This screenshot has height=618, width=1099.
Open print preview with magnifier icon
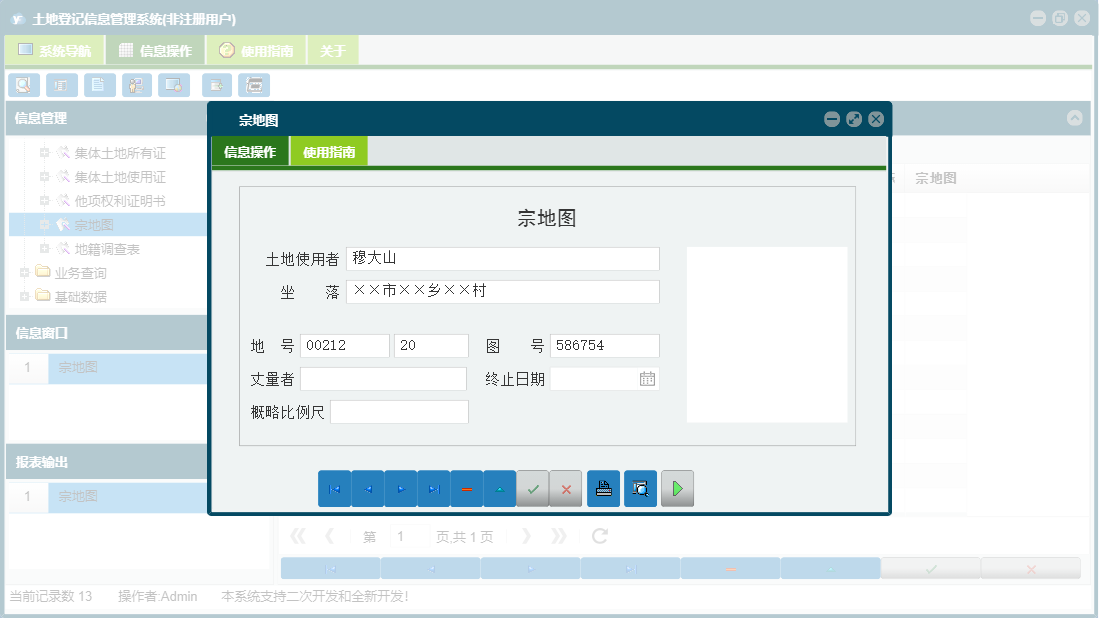[x=640, y=488]
